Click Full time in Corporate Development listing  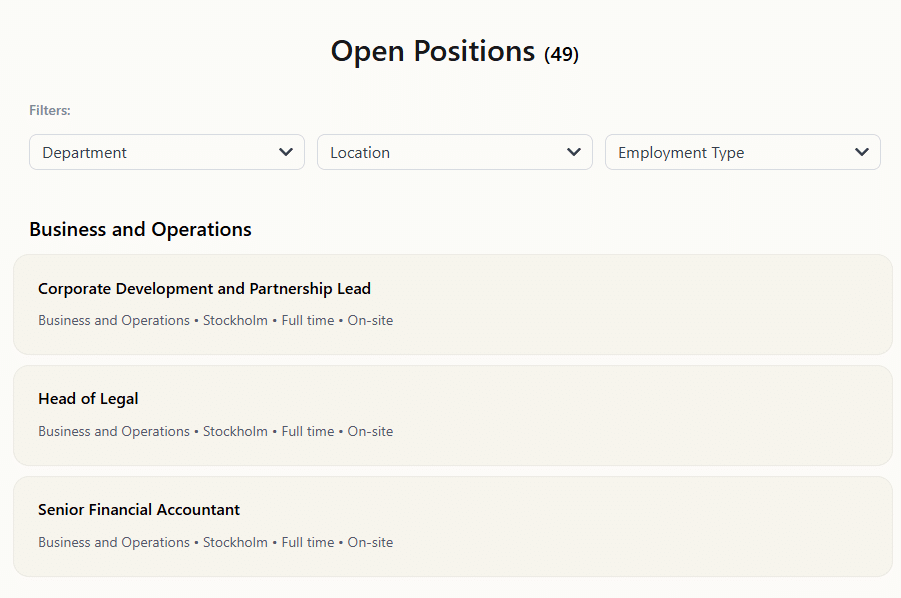(x=308, y=321)
